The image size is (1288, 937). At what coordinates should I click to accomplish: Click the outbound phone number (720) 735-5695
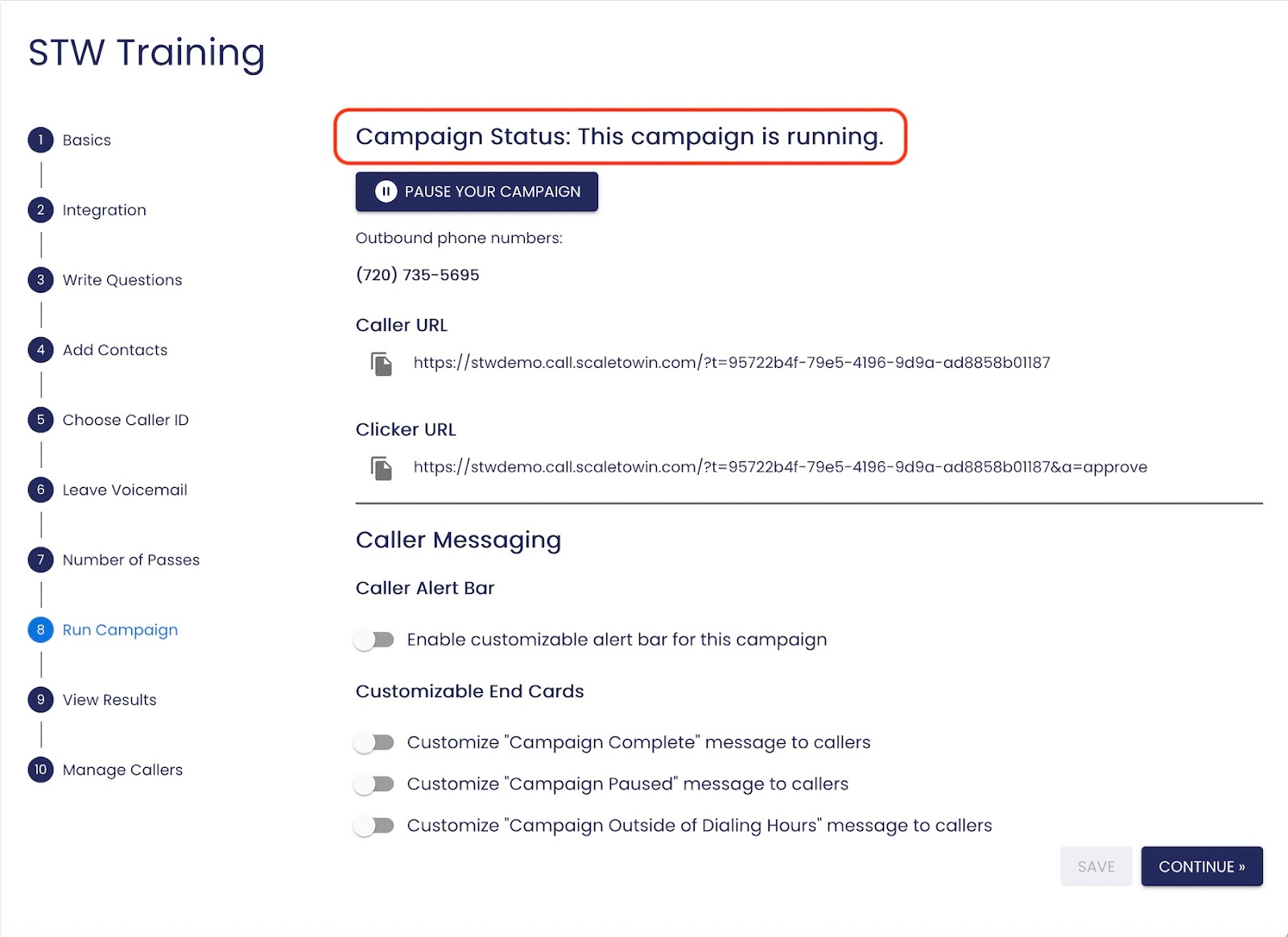pyautogui.click(x=418, y=275)
